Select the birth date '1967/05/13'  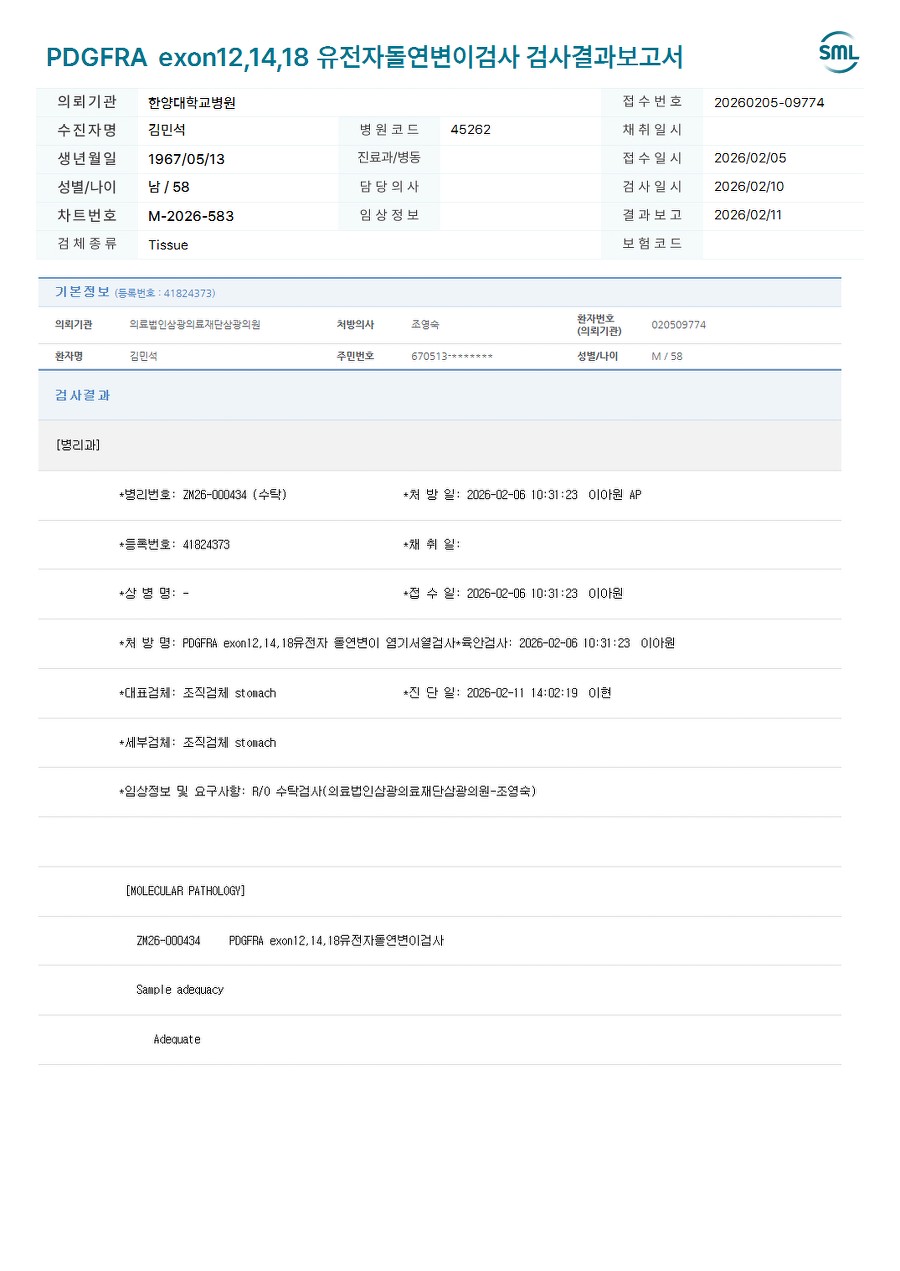pyautogui.click(x=186, y=159)
